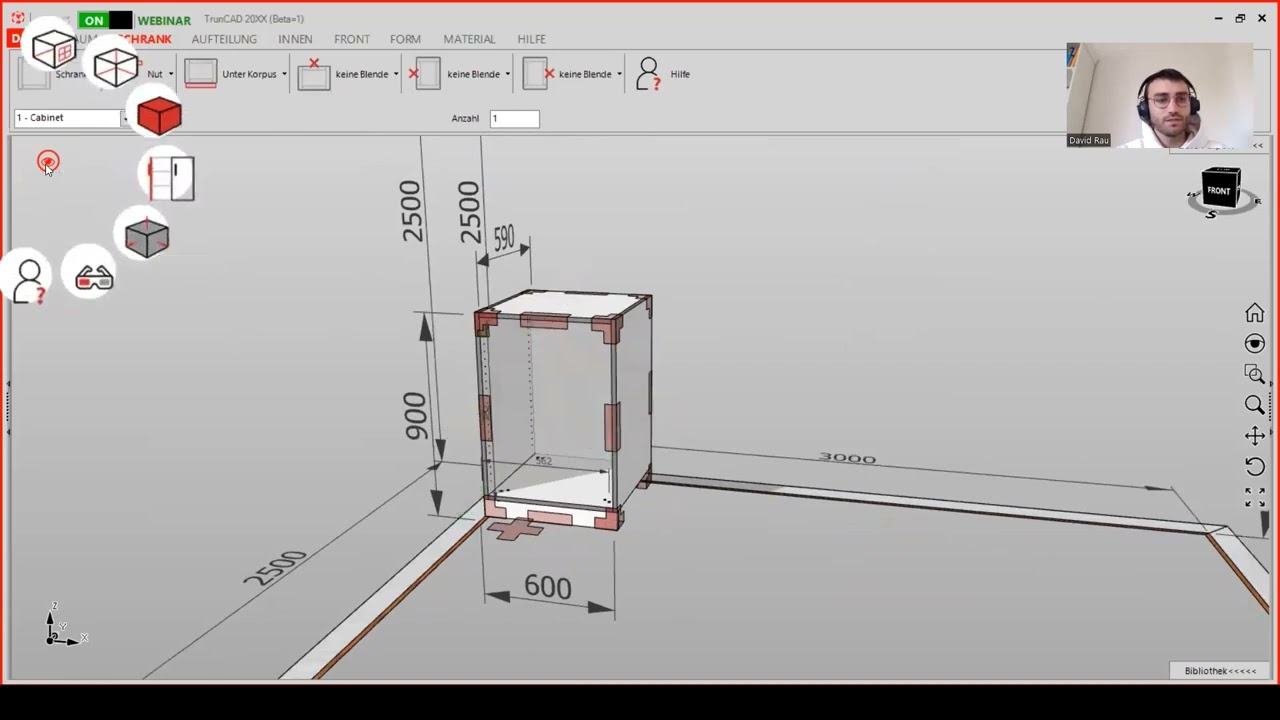
Task: Click the 590 depth dimension
Action: point(503,238)
